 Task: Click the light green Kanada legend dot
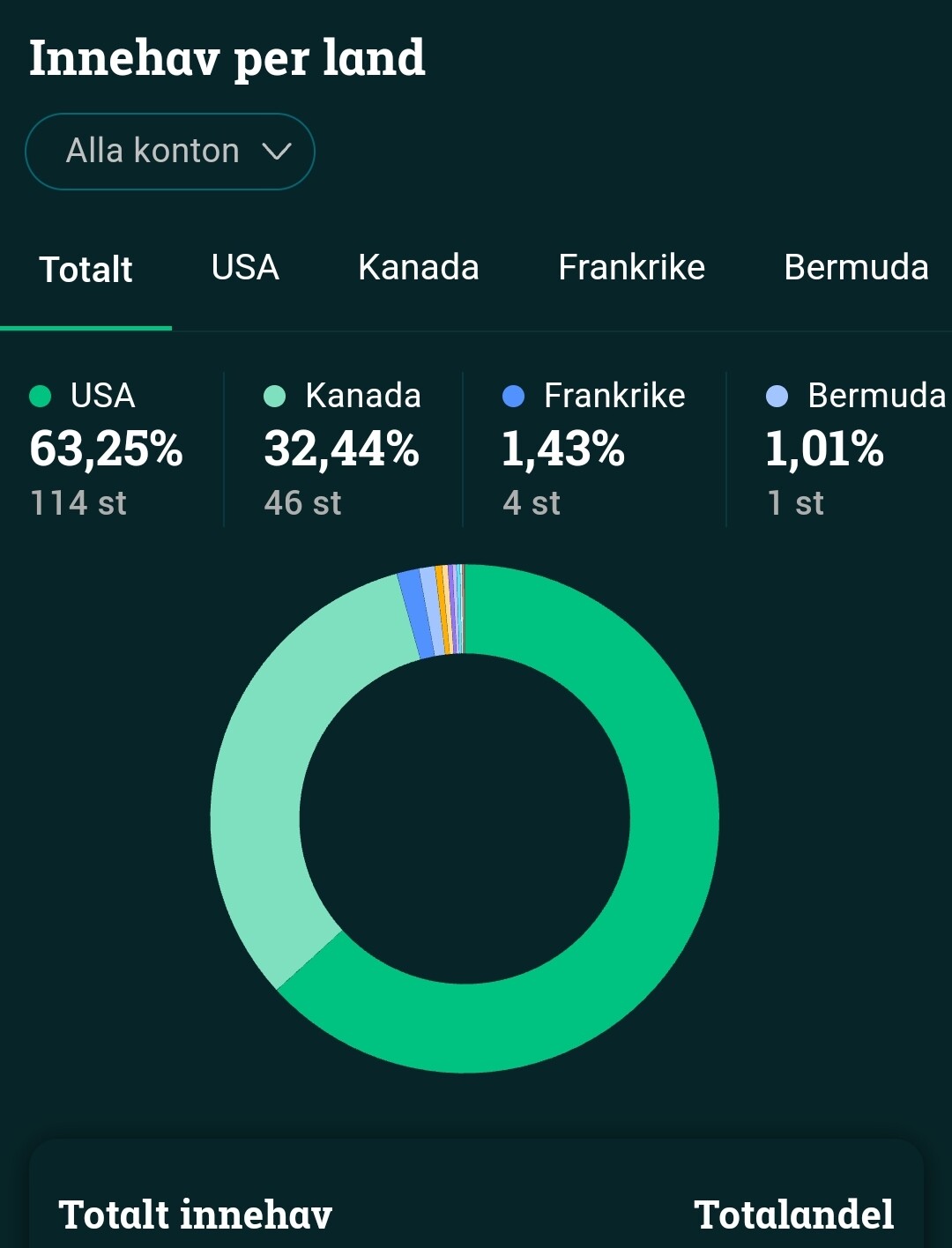tap(275, 397)
